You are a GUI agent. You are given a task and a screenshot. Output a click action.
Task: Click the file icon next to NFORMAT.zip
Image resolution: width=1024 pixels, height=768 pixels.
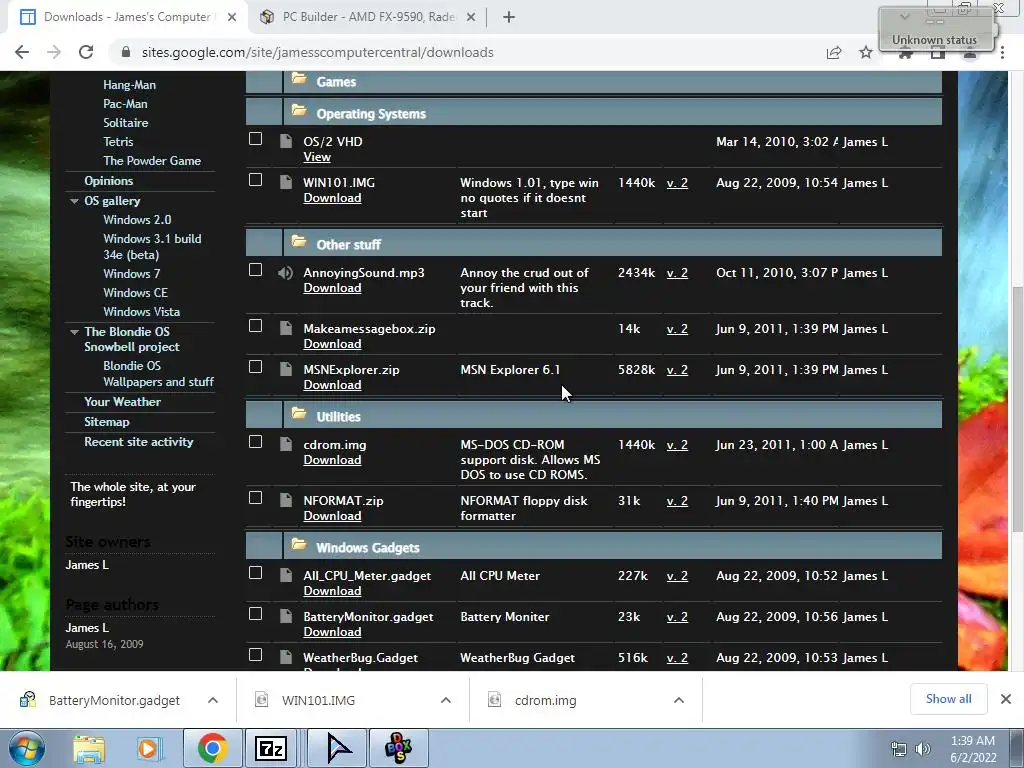click(x=285, y=501)
